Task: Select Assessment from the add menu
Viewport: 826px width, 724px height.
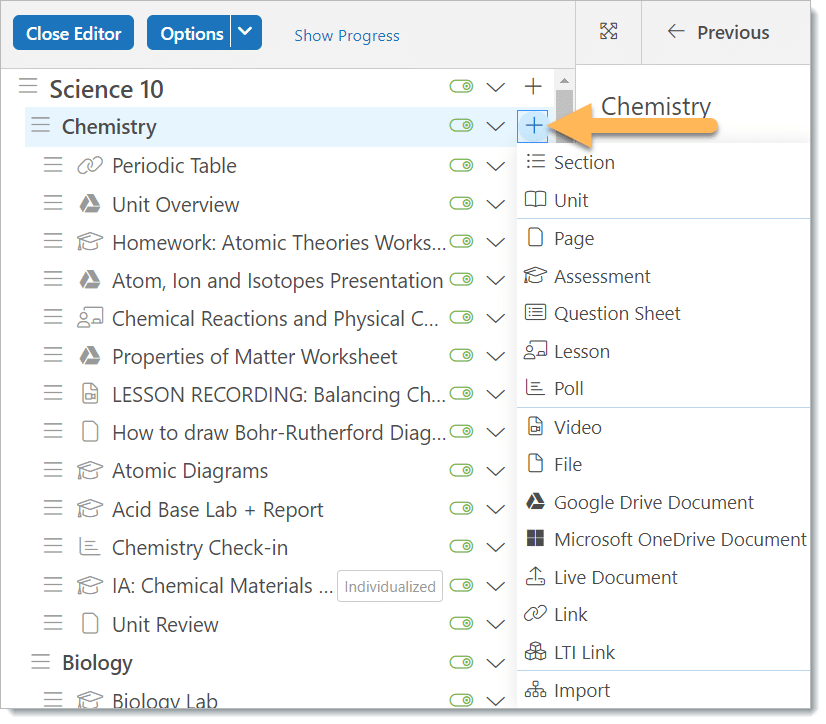Action: coord(602,277)
